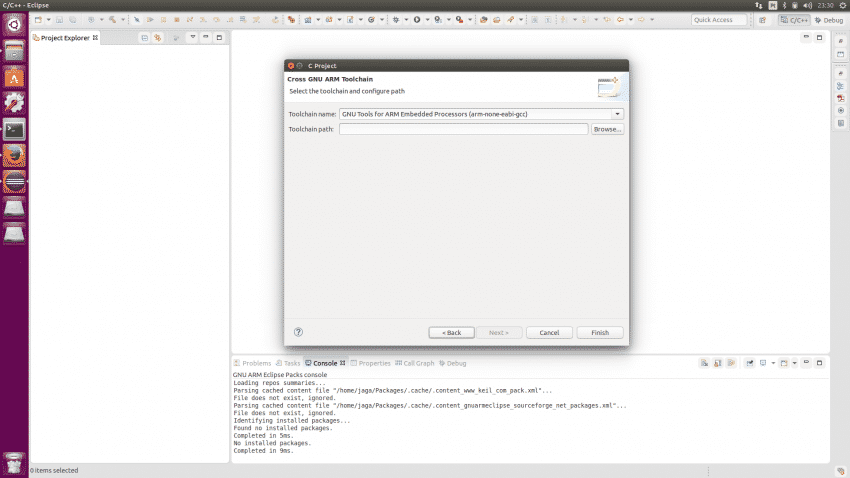Click the Debug bug toolbar icon
850x478 pixels.
point(396,20)
